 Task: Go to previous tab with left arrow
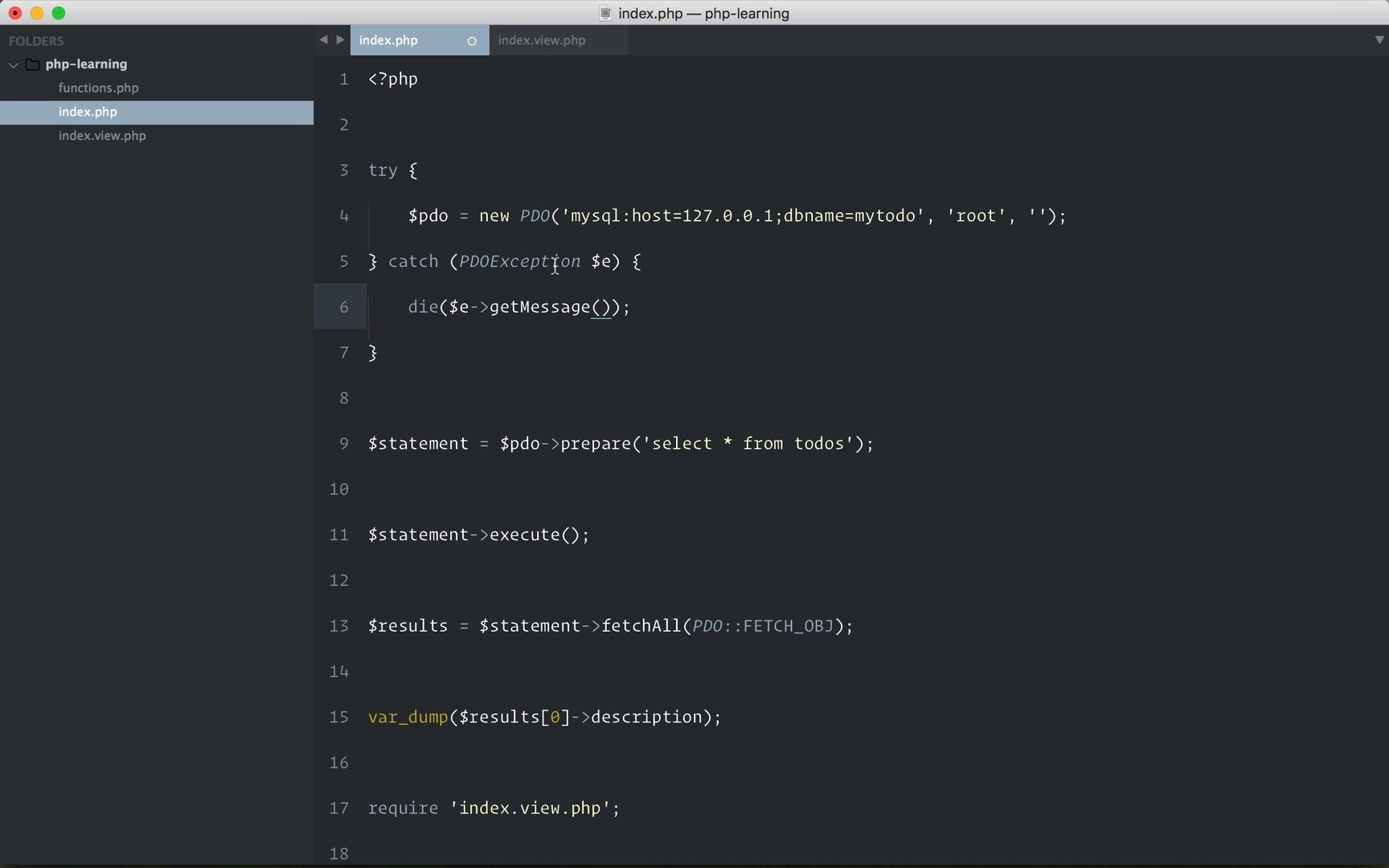pos(323,39)
